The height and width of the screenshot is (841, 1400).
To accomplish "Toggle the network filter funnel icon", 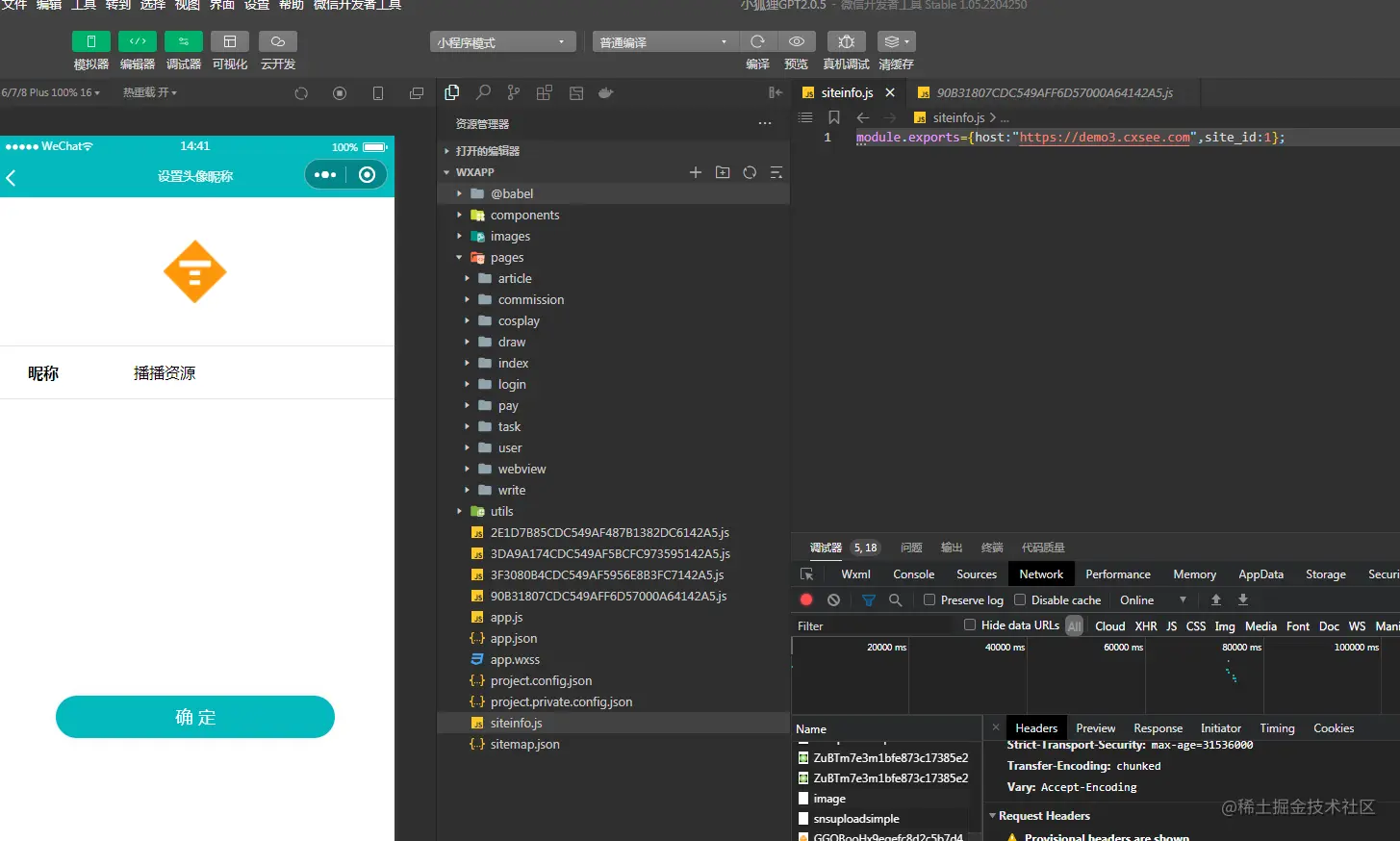I will pos(869,599).
